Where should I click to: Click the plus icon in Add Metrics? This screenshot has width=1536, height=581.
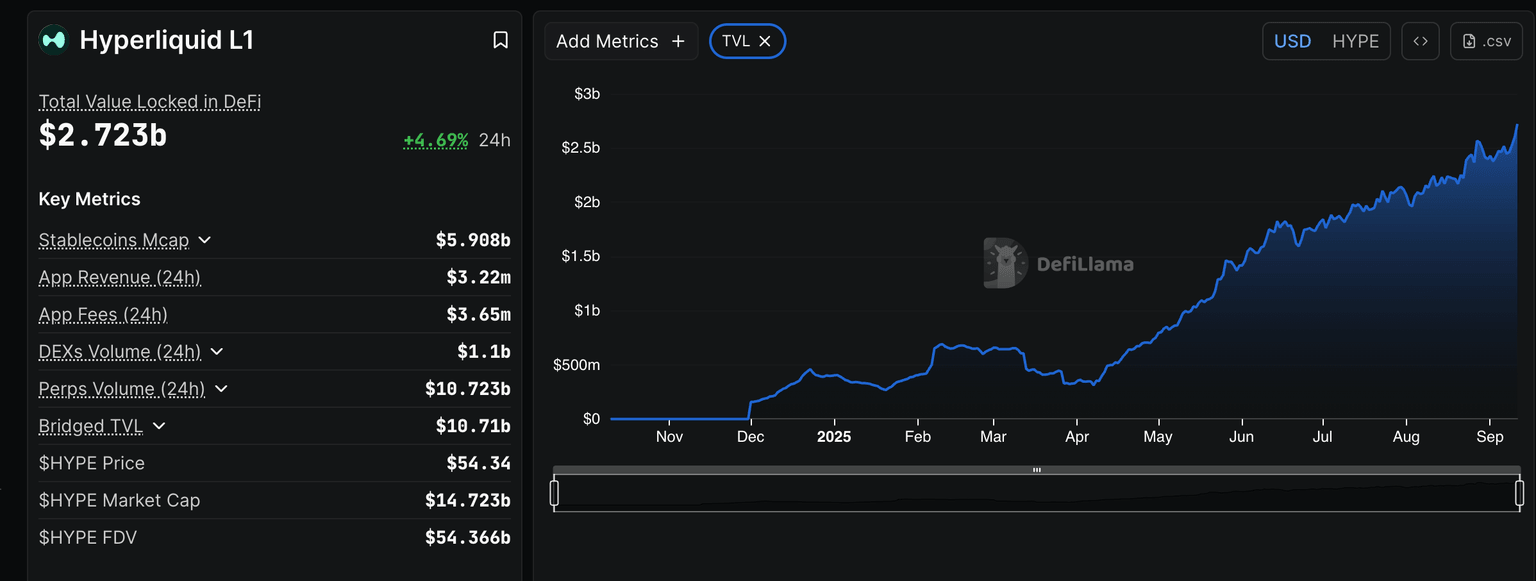(x=678, y=41)
